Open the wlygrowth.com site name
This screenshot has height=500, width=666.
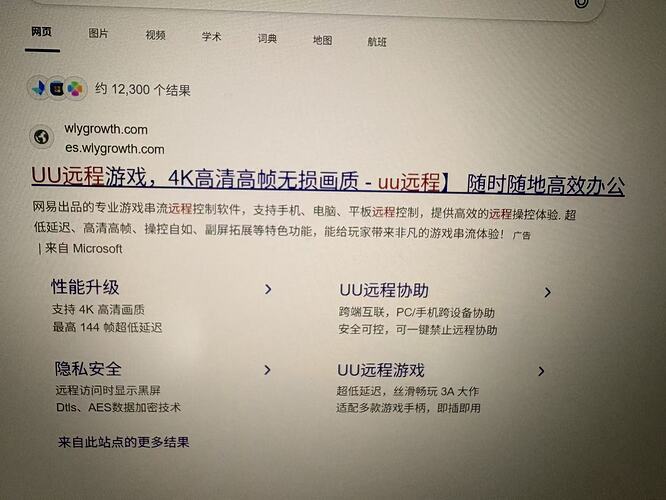[x=106, y=129]
